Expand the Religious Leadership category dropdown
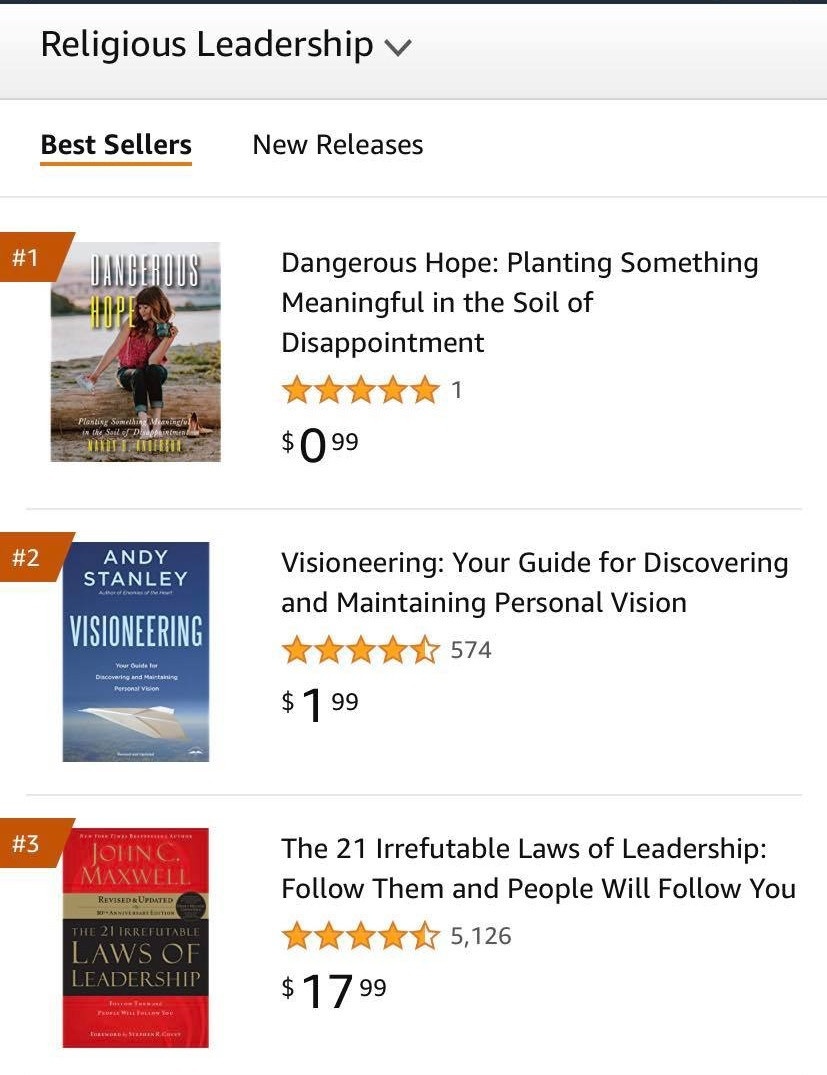Screen dimensions: 827x1075 pos(397,47)
